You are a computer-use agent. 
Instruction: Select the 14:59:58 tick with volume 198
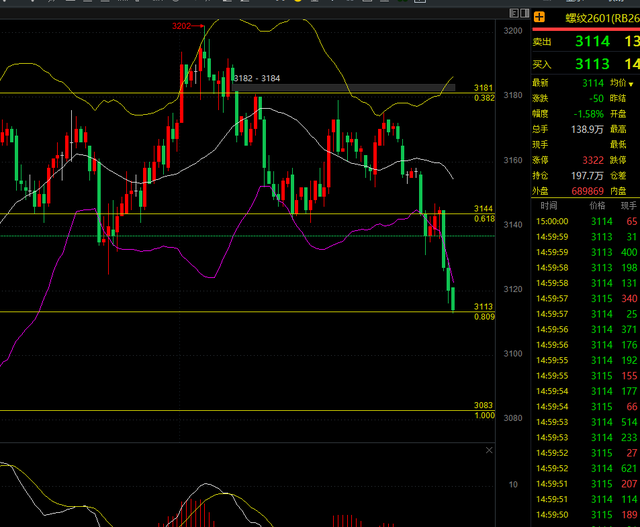[x=586, y=268]
